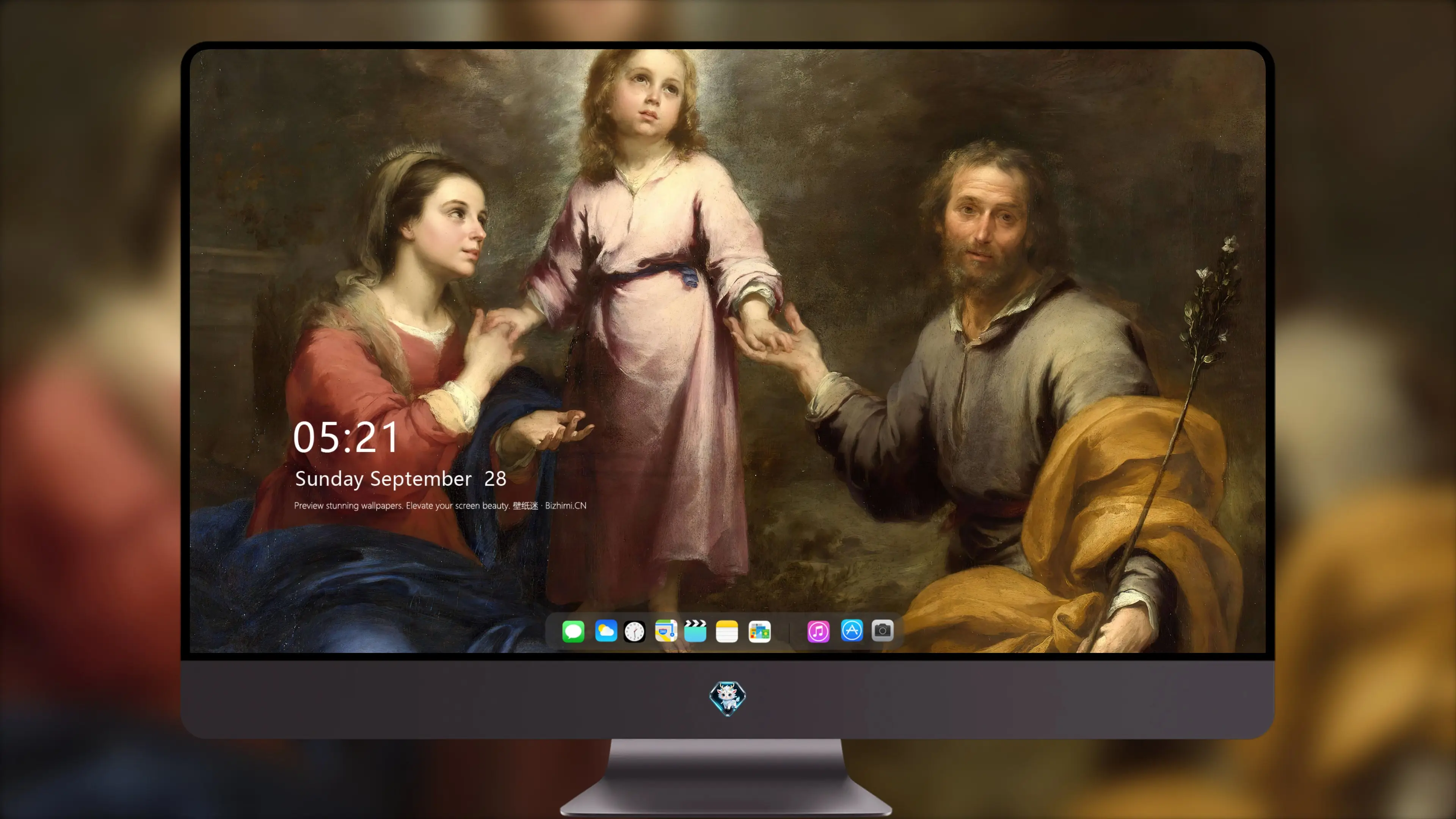Viewport: 1456px width, 819px height.
Task: Click the 05:21 clock display
Action: [x=345, y=438]
